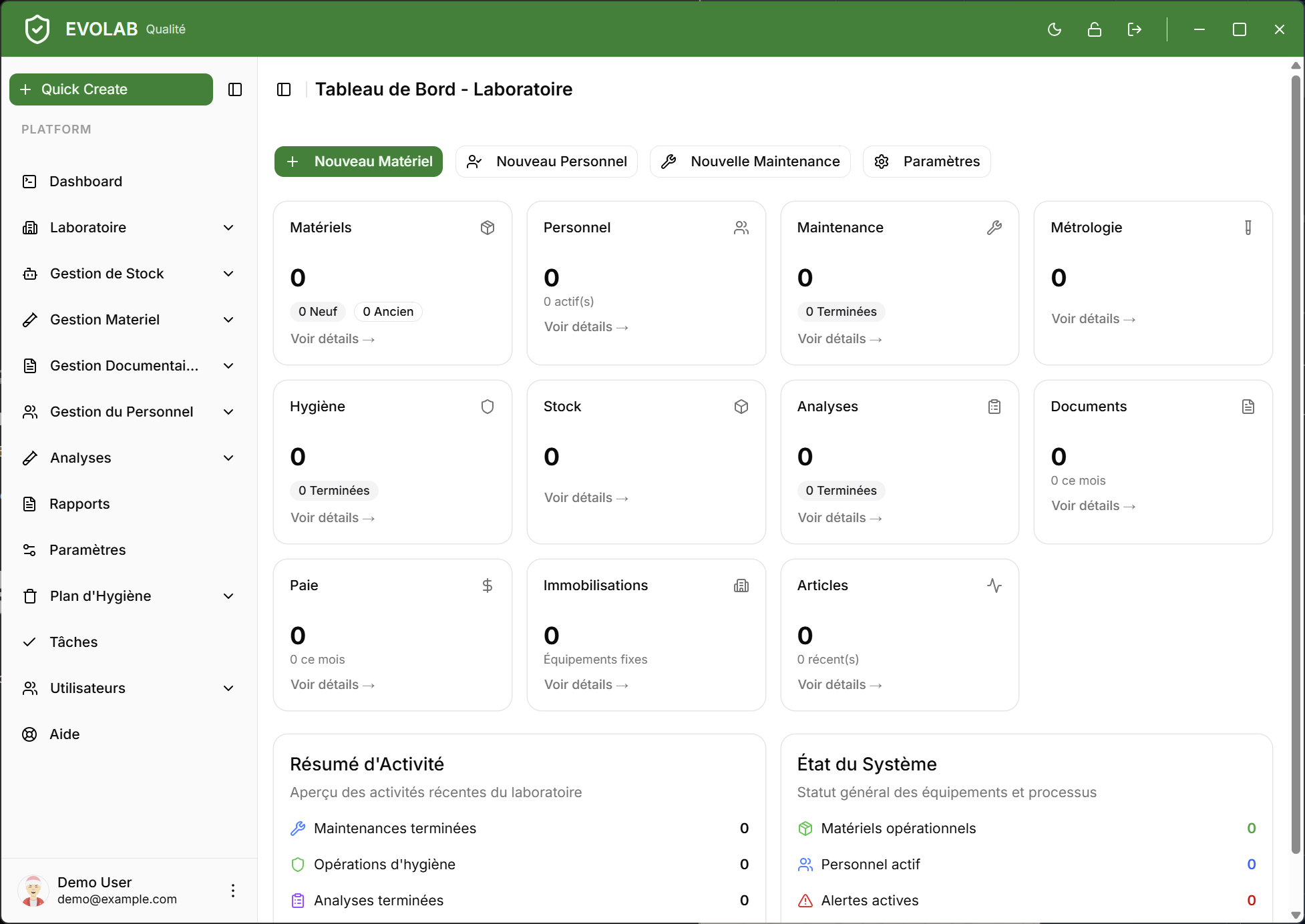Click Gestion Materiel pencil icon
The height and width of the screenshot is (924, 1305).
tap(30, 320)
